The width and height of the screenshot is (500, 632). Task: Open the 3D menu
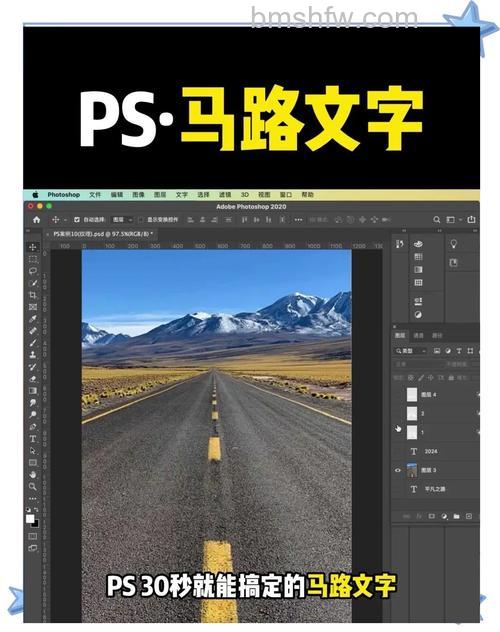point(245,195)
